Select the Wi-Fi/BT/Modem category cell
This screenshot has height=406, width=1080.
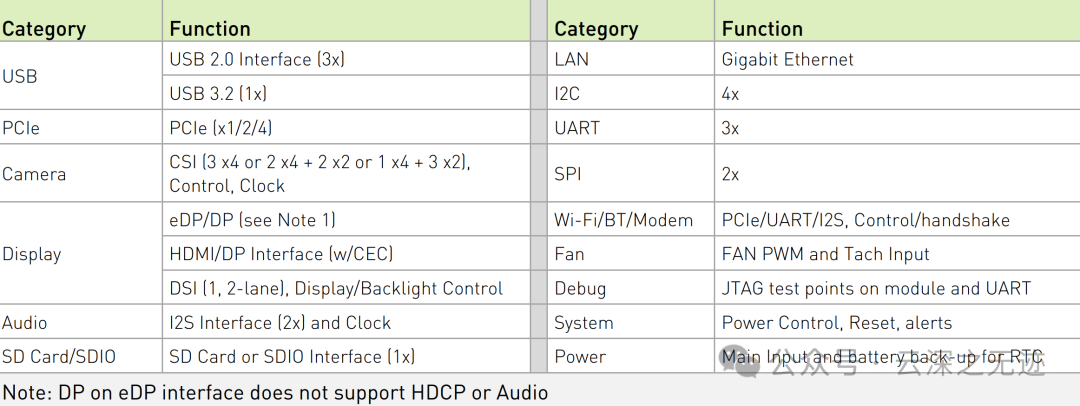pos(624,220)
